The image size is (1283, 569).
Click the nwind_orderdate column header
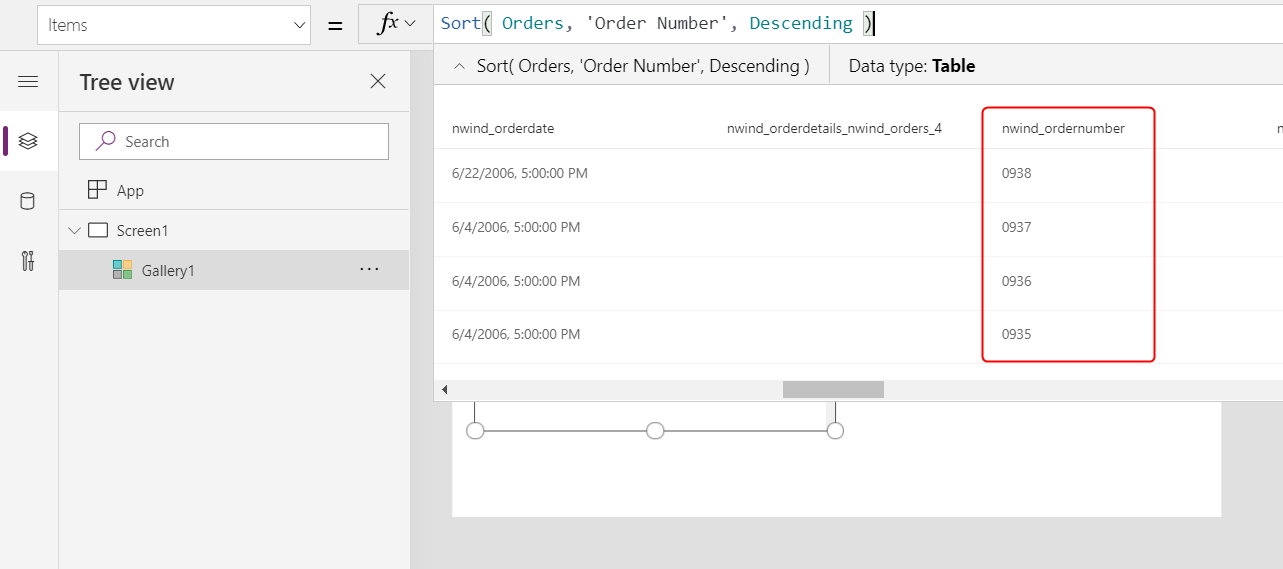tap(503, 128)
